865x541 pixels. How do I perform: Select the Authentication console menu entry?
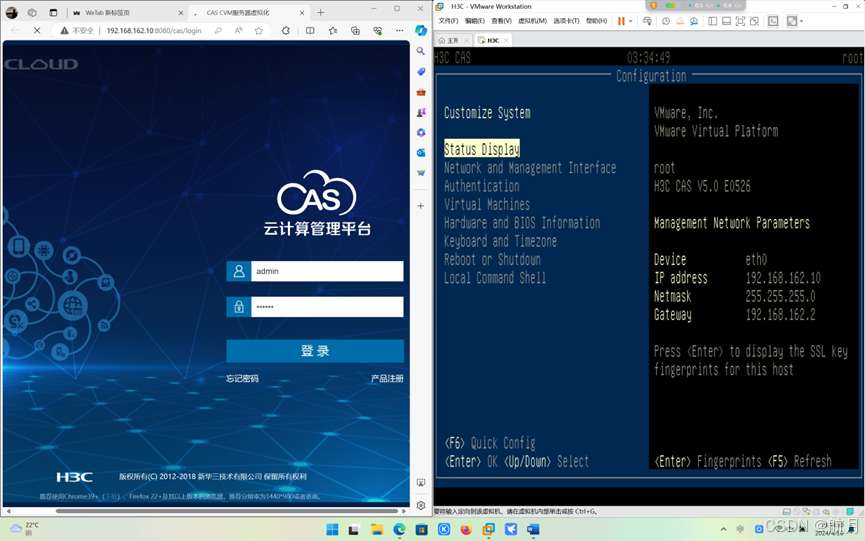pyautogui.click(x=482, y=186)
